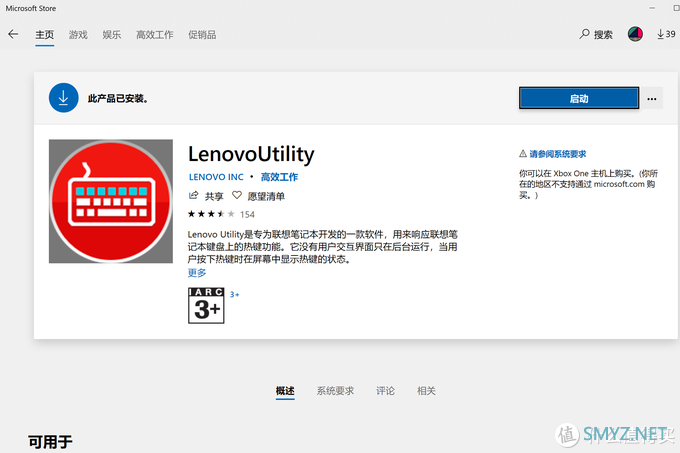Click the LenovoUtility app title

pyautogui.click(x=251, y=154)
